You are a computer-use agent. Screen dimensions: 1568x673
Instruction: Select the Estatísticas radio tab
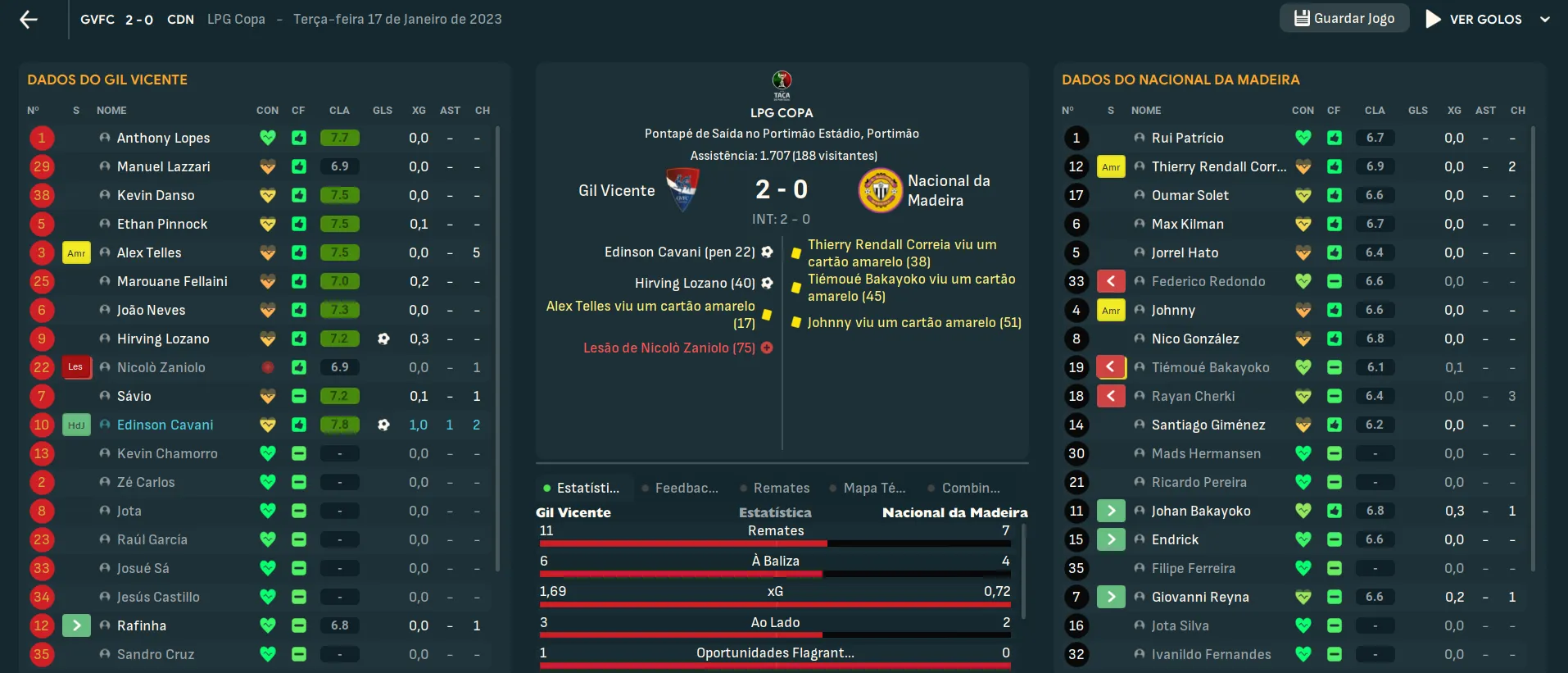click(x=582, y=488)
